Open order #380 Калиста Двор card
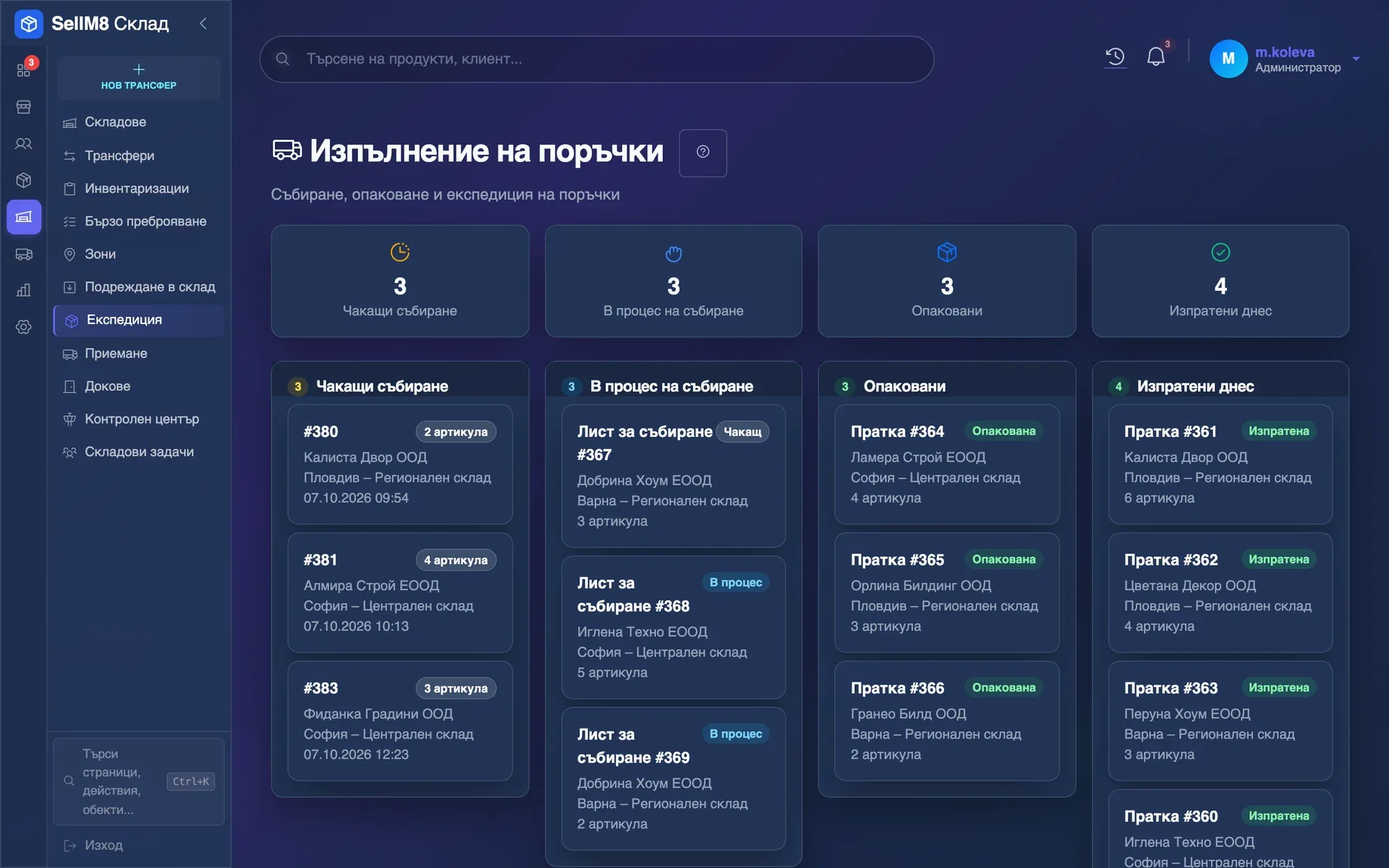Screen dimensions: 1389x868 pos(399,464)
